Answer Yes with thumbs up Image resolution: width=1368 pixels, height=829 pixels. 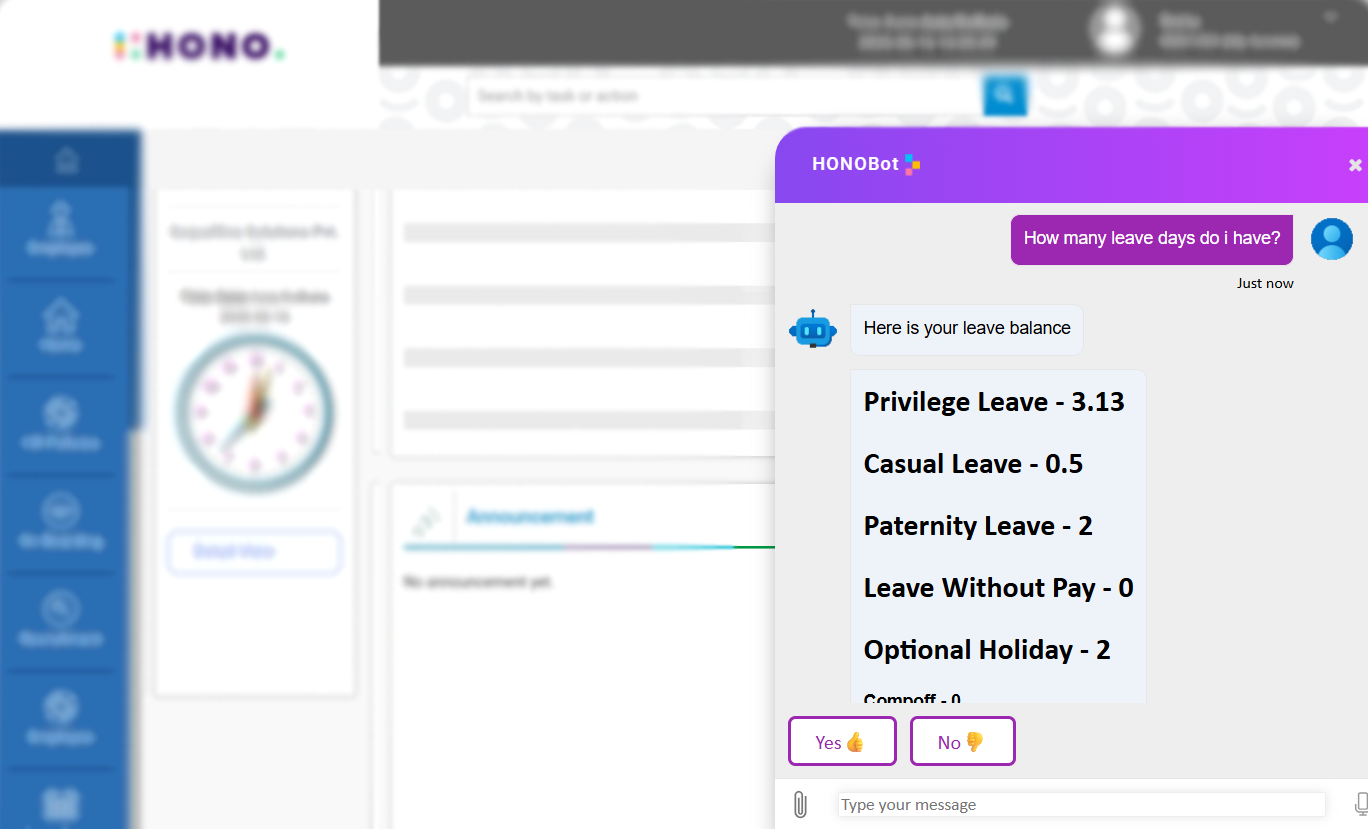[x=842, y=741]
